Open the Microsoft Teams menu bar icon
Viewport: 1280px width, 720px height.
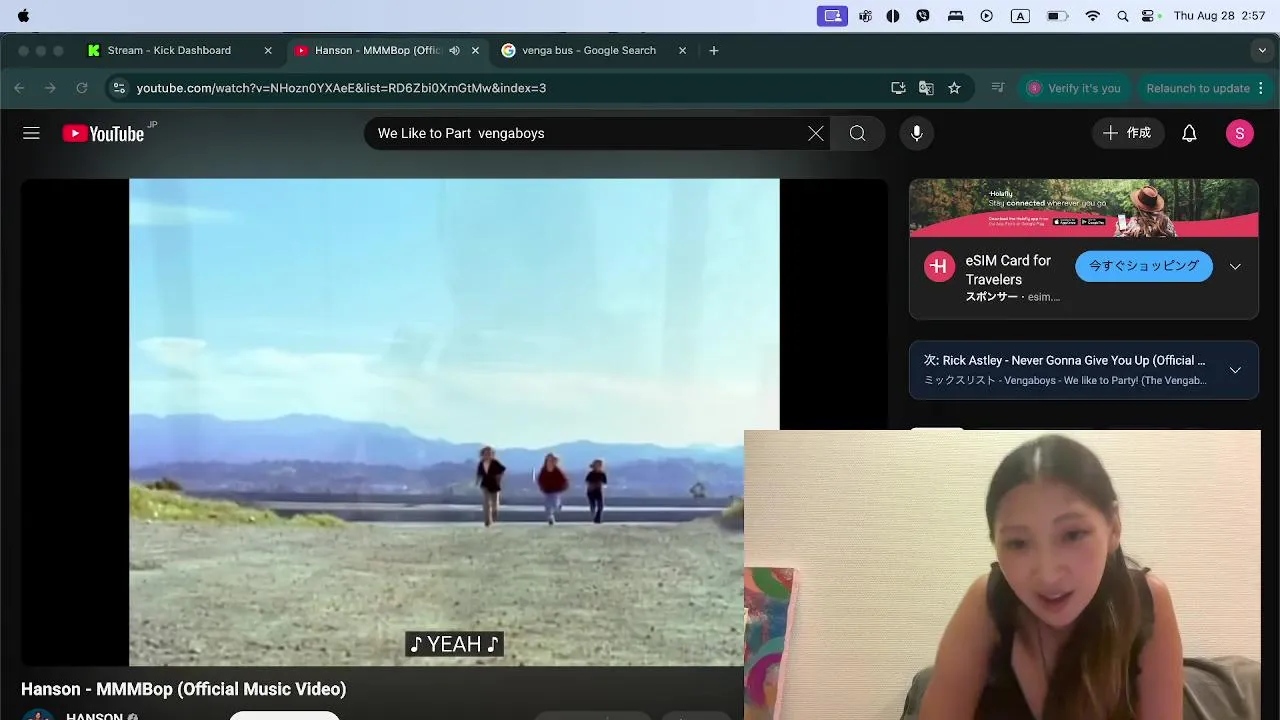[865, 16]
